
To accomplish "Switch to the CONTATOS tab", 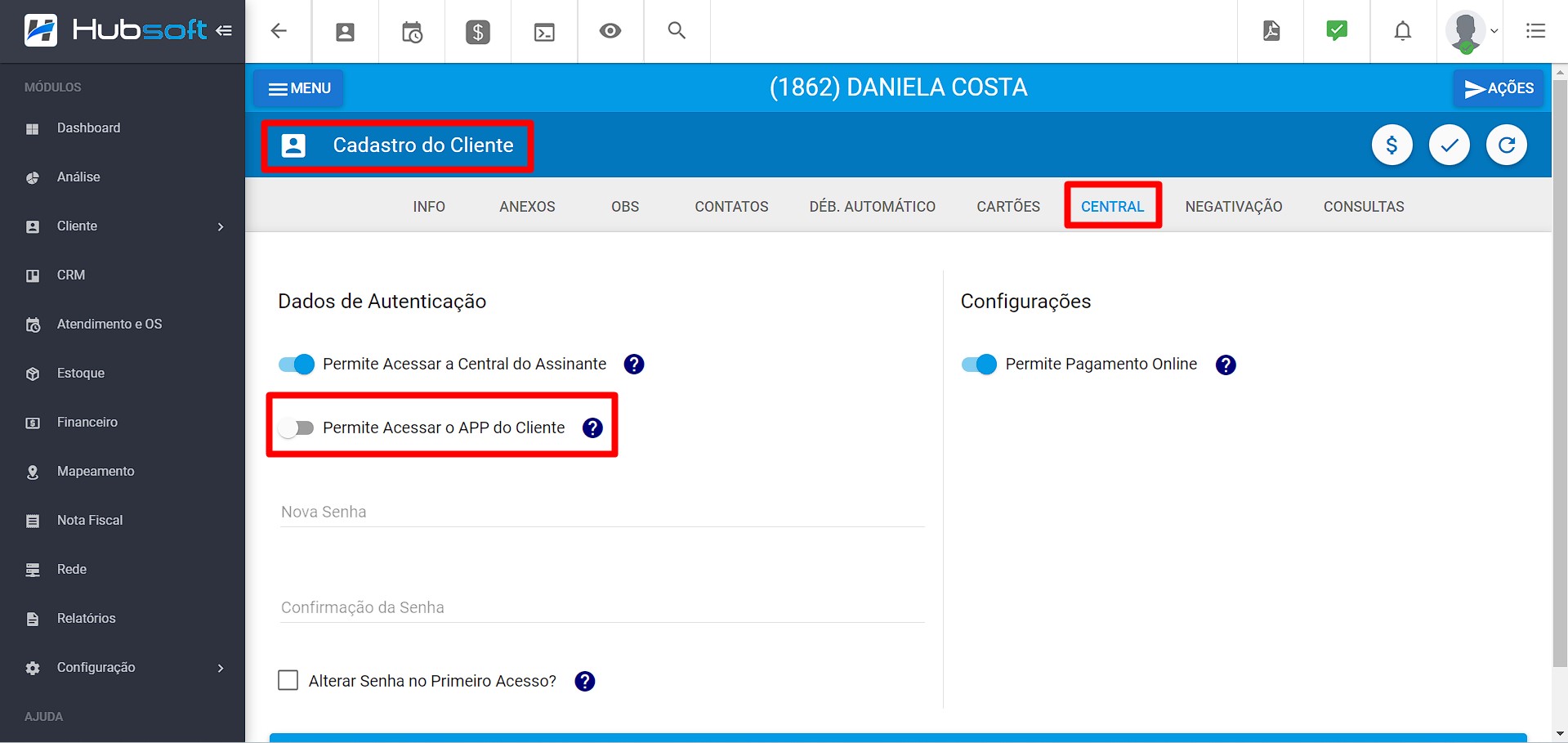I will pyautogui.click(x=731, y=207).
